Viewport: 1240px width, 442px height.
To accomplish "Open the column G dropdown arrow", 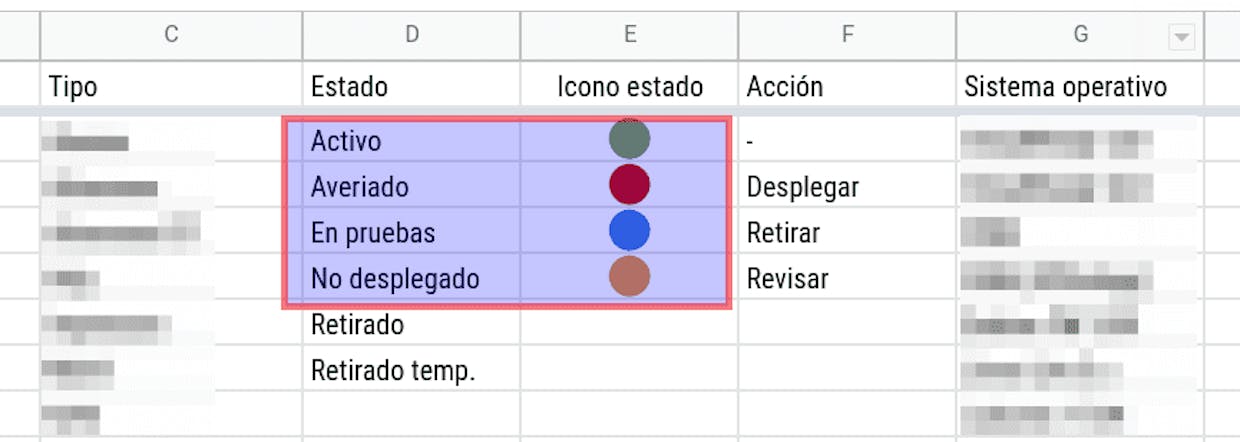I will (1182, 36).
